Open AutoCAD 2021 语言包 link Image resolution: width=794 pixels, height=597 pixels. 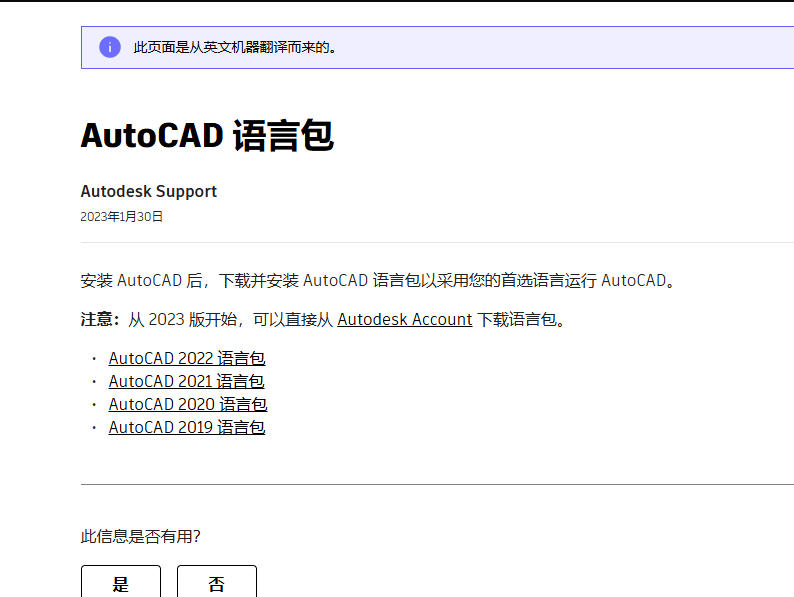tap(186, 381)
